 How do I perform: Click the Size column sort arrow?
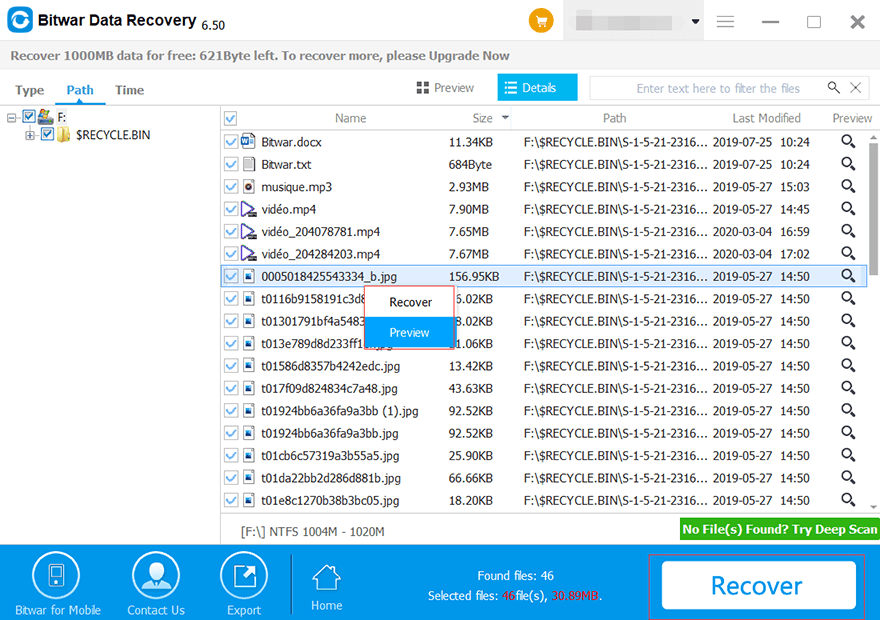pyautogui.click(x=505, y=118)
